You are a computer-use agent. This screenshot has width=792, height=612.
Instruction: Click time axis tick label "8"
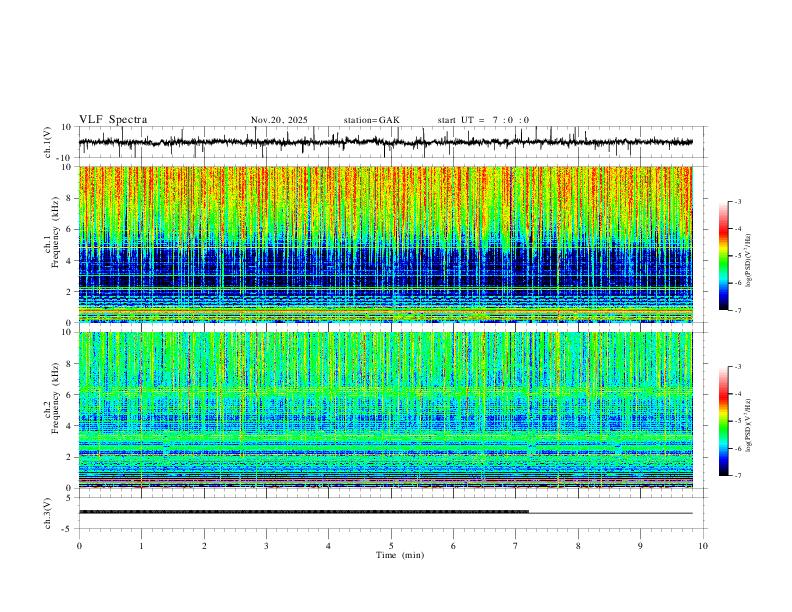click(x=578, y=546)
